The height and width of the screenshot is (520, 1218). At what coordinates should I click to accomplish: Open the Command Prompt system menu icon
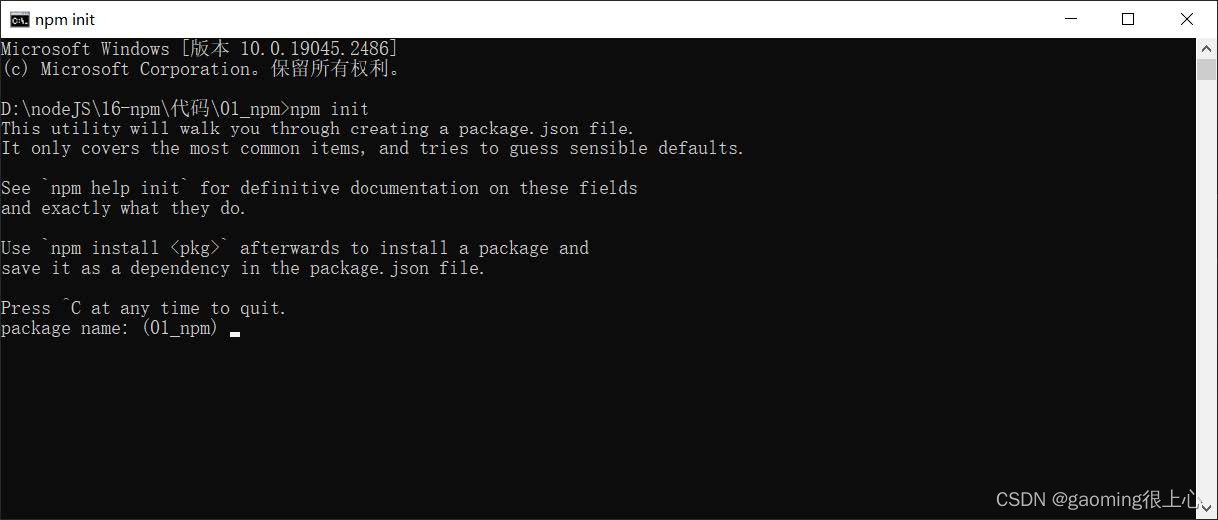19,19
